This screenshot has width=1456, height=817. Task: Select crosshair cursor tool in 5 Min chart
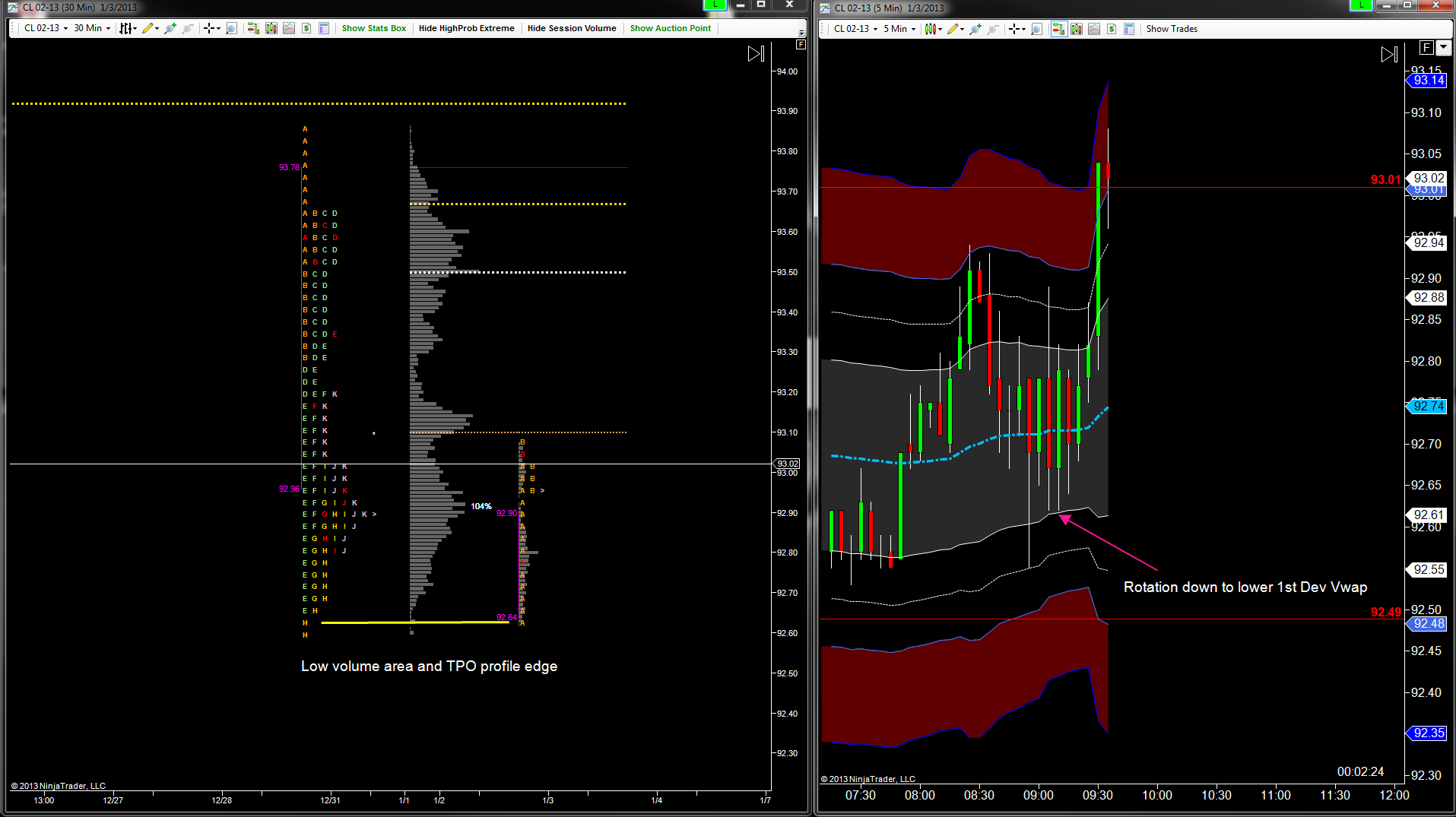pos(1013,29)
